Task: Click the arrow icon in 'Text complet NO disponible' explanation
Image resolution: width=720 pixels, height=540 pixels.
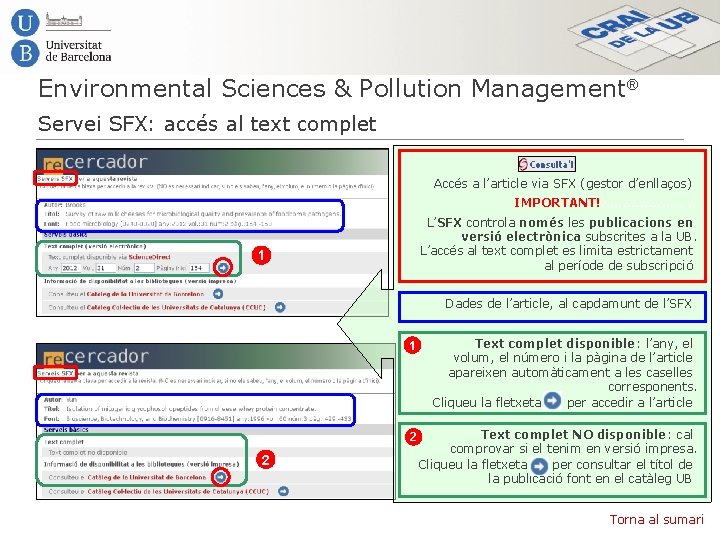Action: tap(539, 466)
